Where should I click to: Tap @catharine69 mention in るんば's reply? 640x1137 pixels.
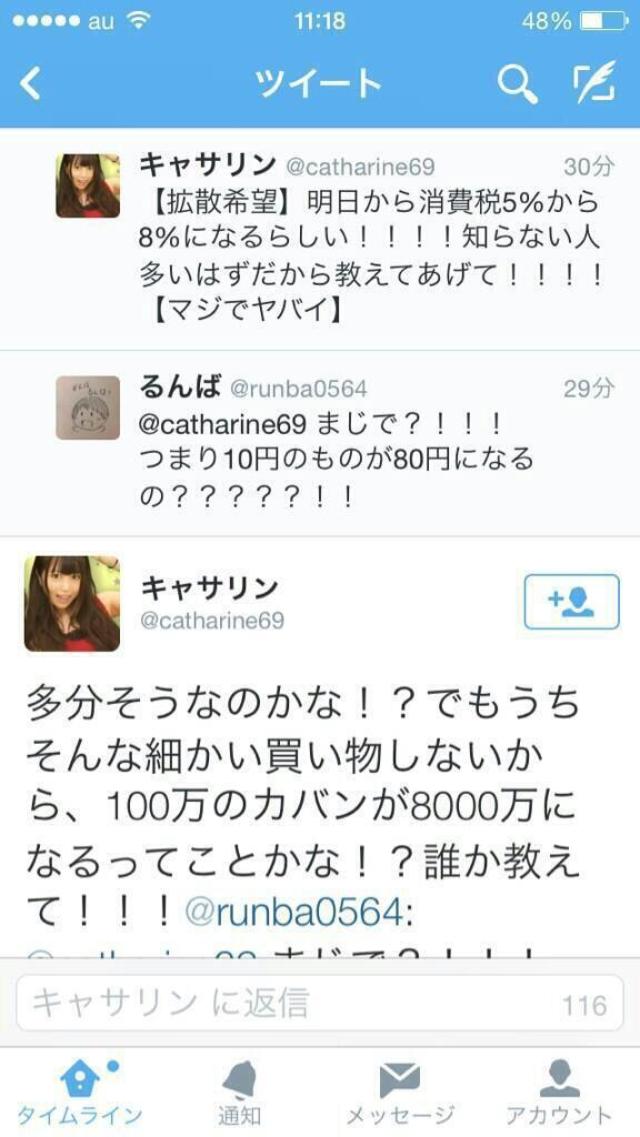pyautogui.click(x=222, y=425)
